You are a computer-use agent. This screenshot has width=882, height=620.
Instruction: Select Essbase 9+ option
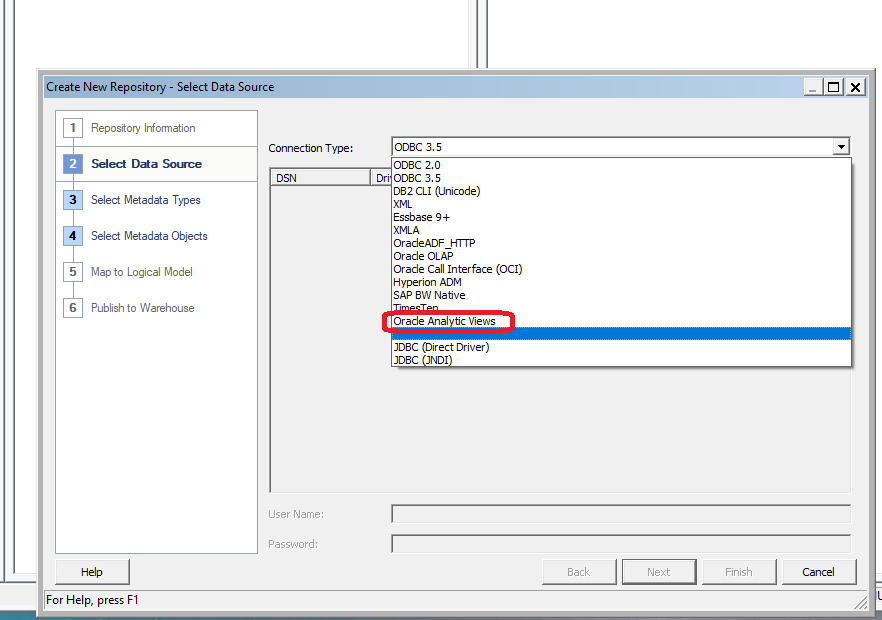pos(621,217)
